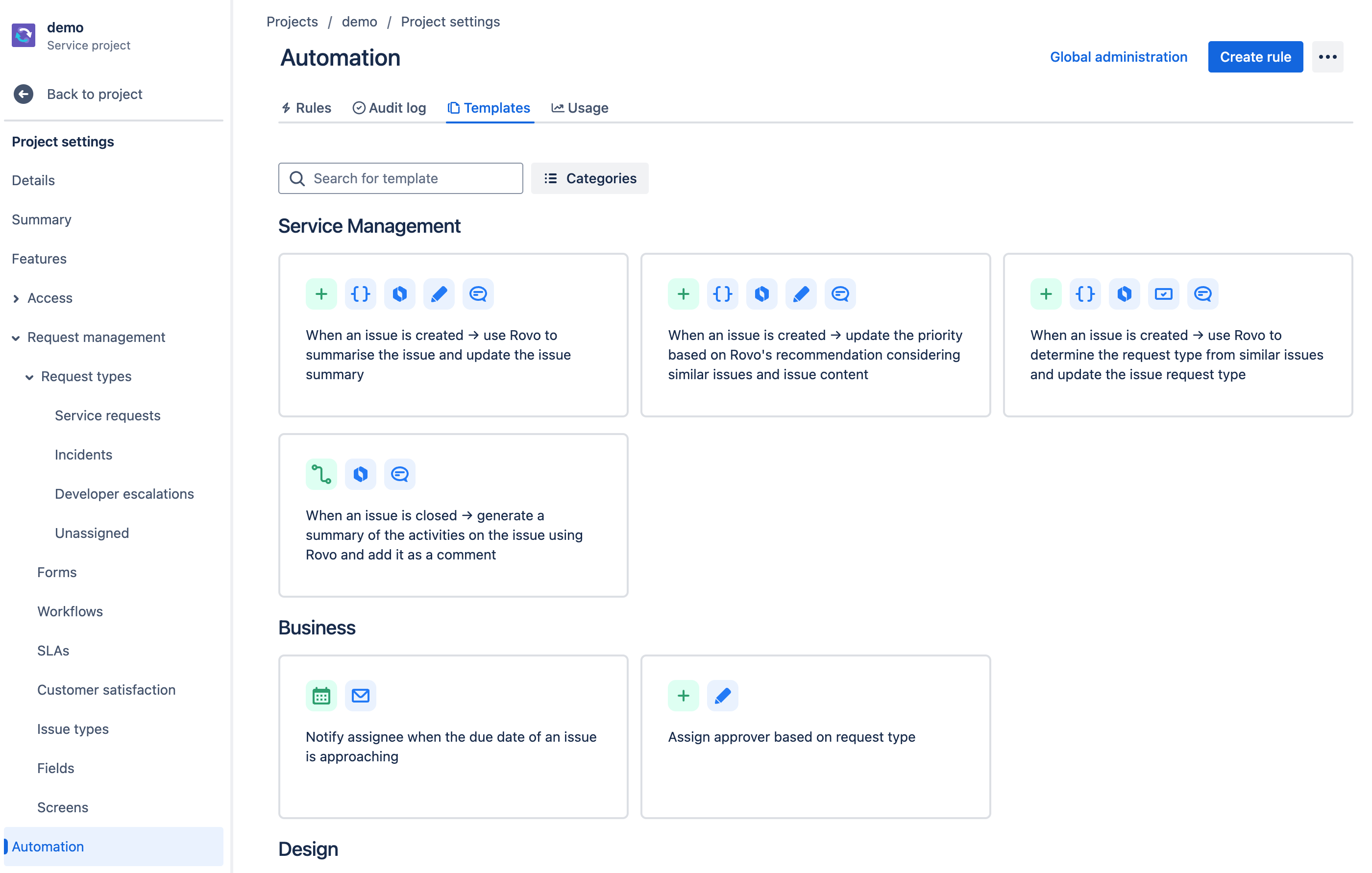Click the comment icon on issue closed card
1372x873 pixels.
pos(399,474)
